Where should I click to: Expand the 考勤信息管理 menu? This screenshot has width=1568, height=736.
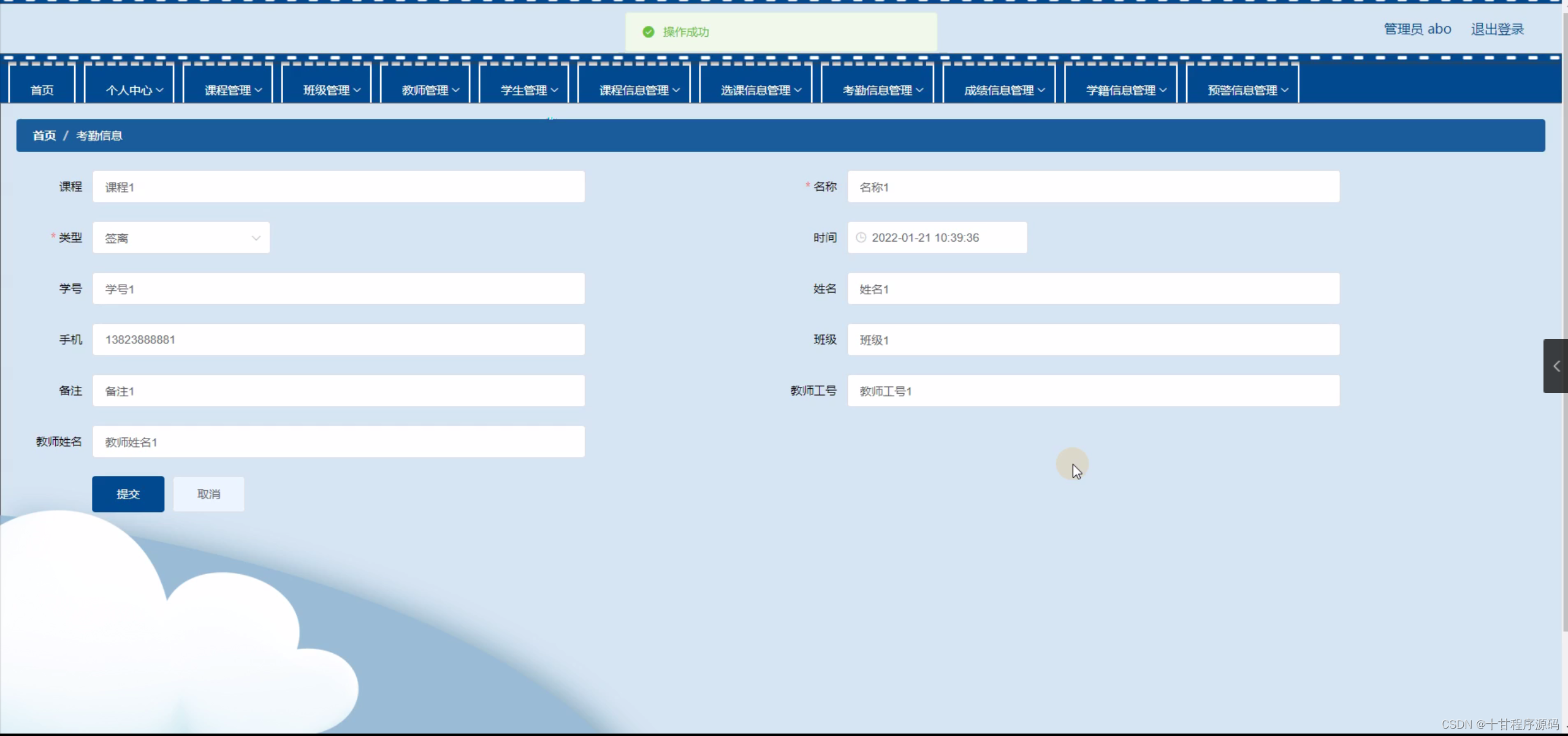coord(881,90)
